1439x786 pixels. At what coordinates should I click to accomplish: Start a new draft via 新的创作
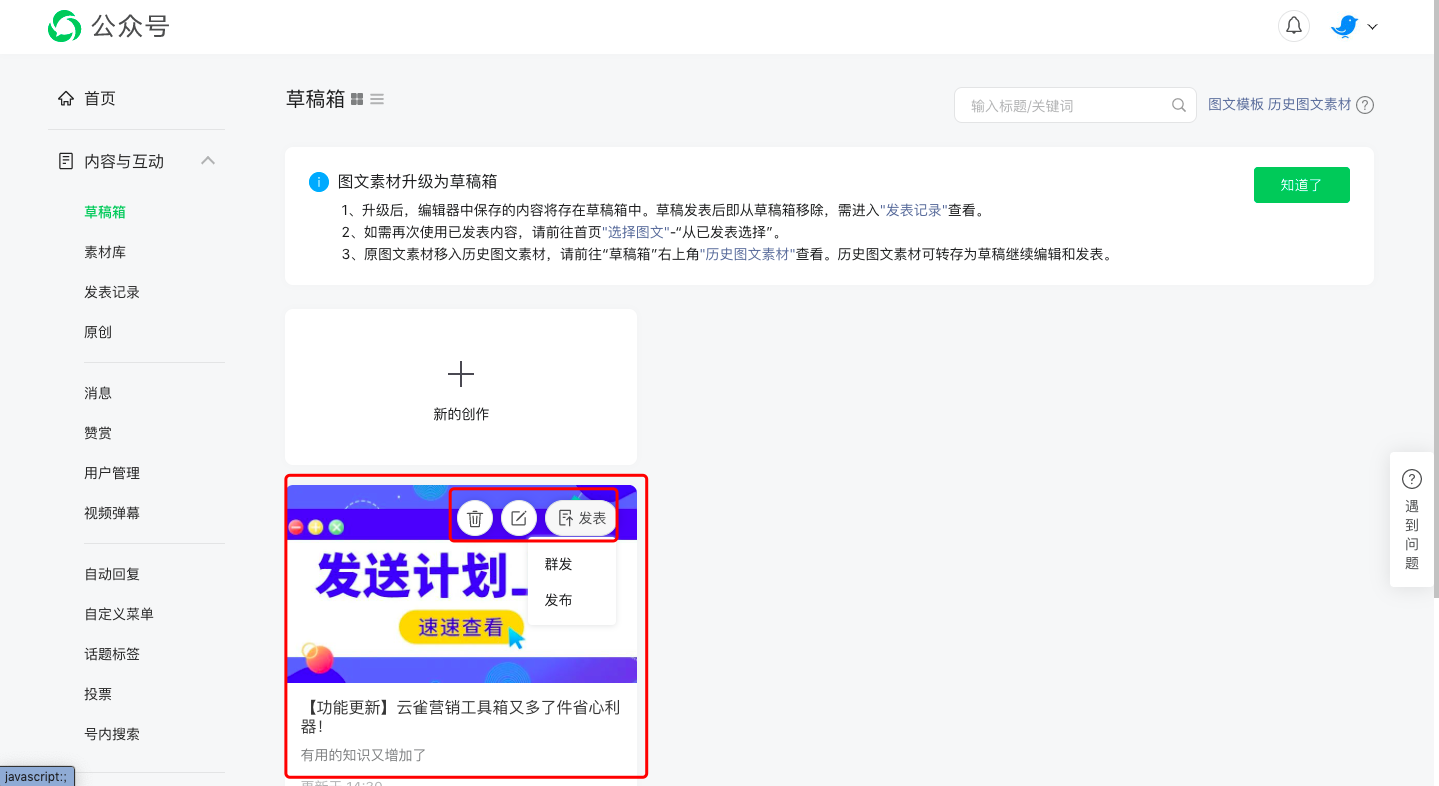pyautogui.click(x=460, y=387)
